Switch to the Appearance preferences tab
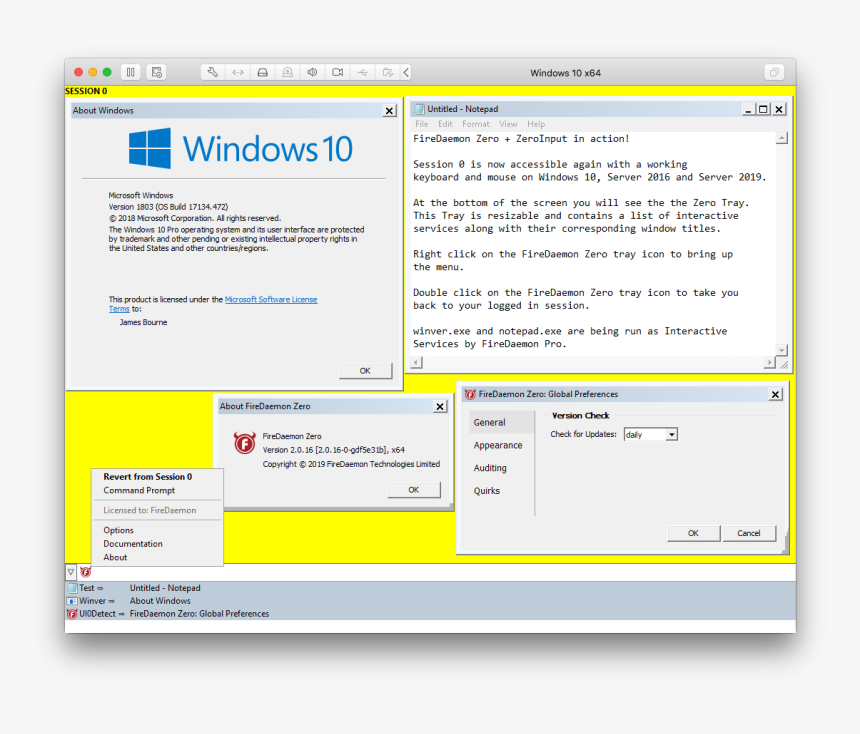This screenshot has height=734, width=860. click(x=501, y=445)
